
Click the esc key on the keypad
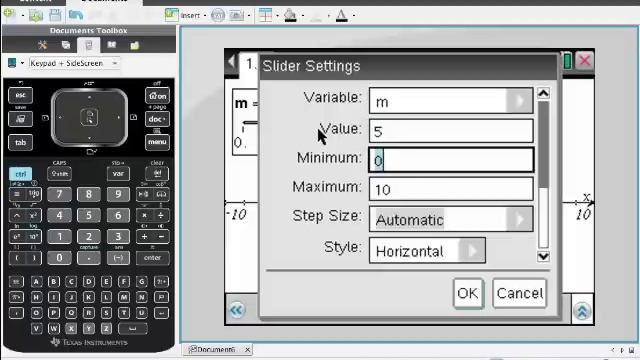coord(20,96)
